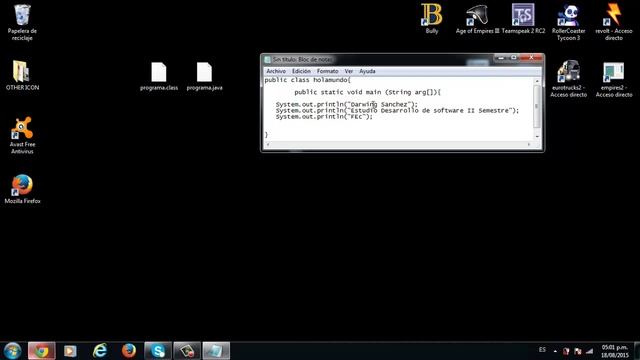Open the ES language indicator
Screen dimensions: 640x360
coord(542,350)
